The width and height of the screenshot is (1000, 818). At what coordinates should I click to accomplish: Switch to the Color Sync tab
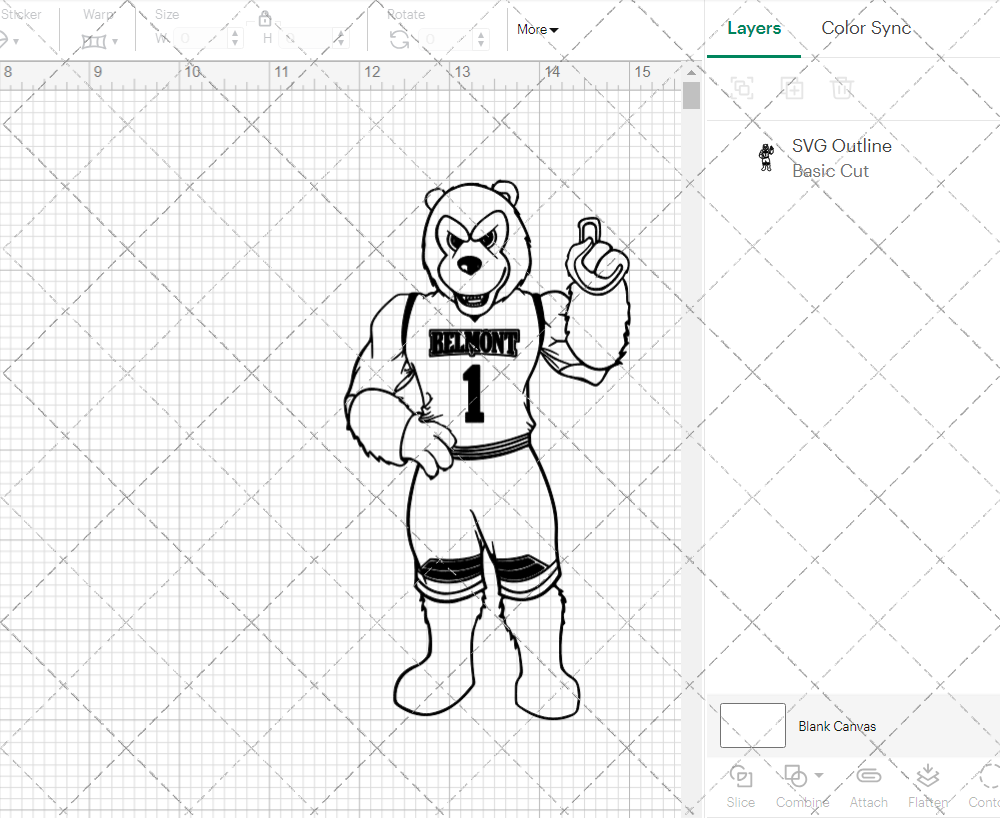point(866,28)
